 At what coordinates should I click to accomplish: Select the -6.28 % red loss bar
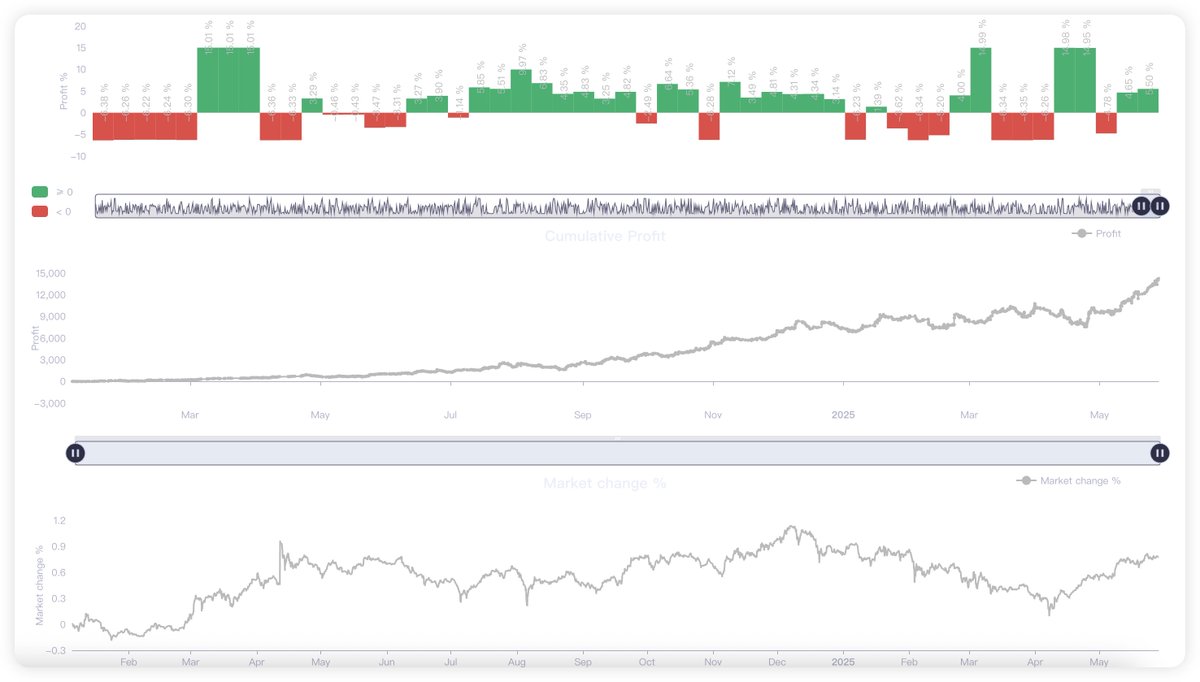709,125
